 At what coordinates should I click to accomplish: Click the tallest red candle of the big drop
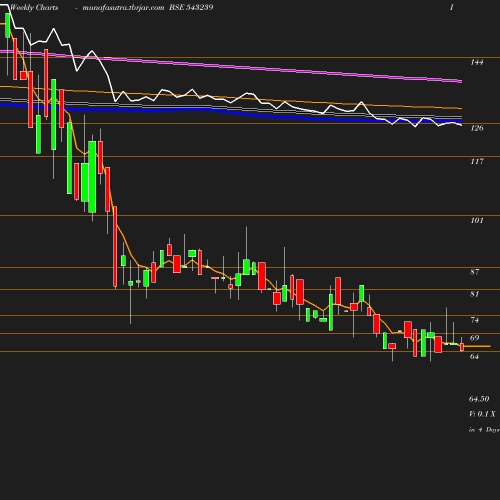[x=115, y=247]
